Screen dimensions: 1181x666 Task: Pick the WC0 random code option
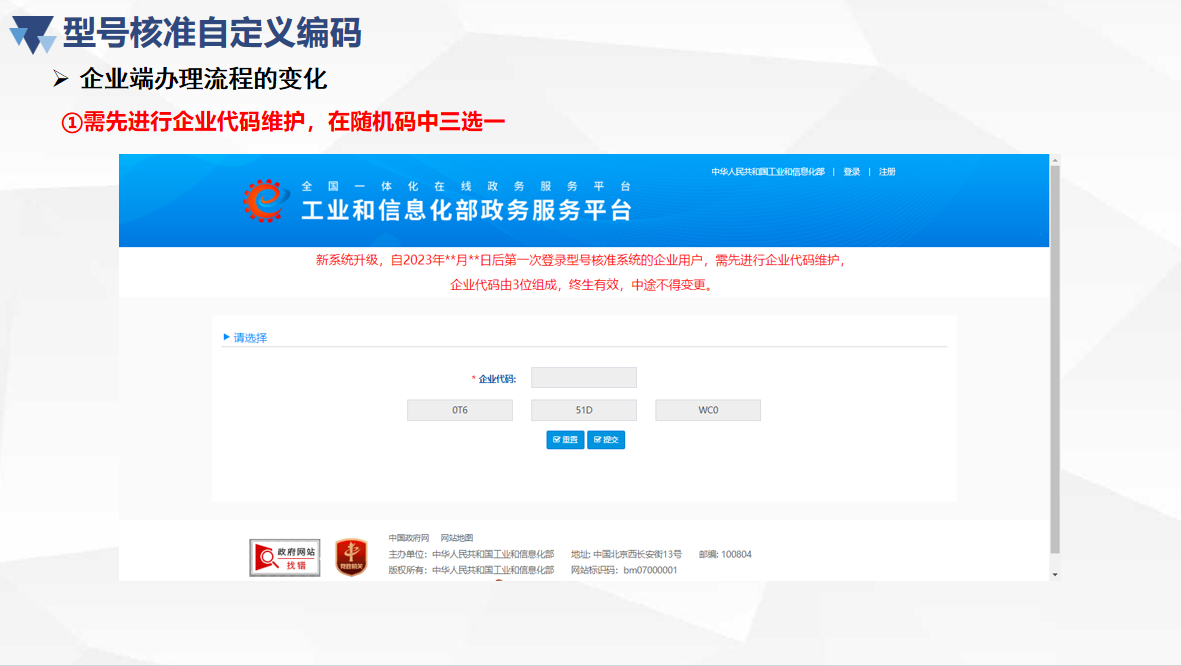coord(708,410)
